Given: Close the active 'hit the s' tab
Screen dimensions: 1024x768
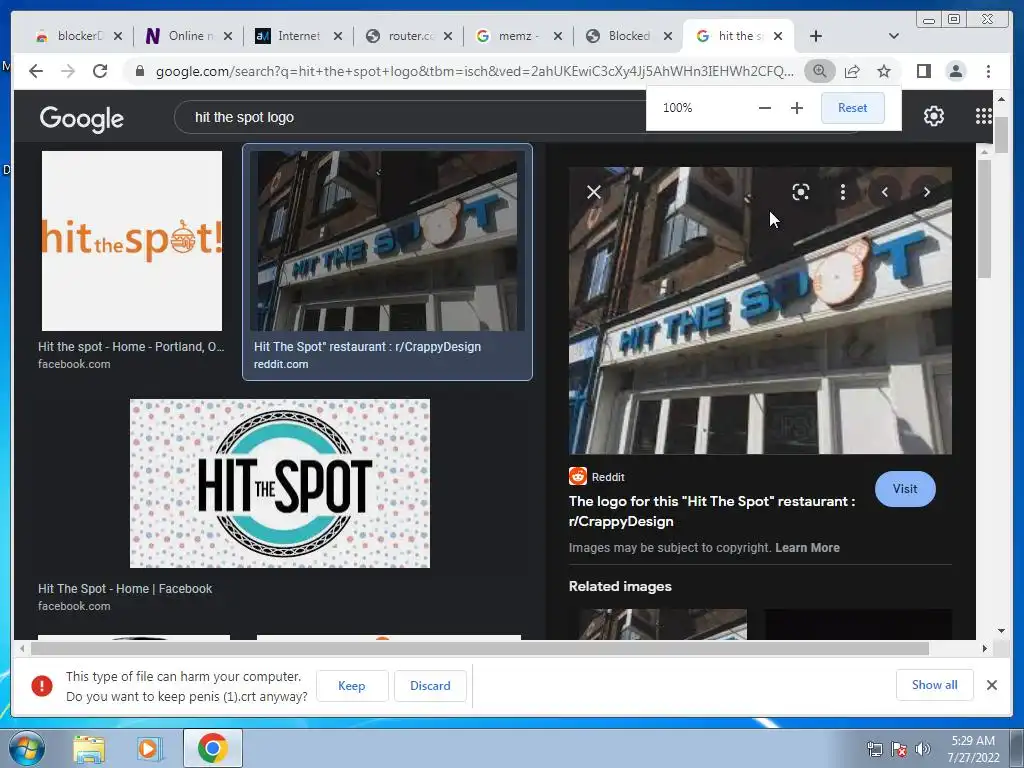Looking at the screenshot, I should point(778,36).
